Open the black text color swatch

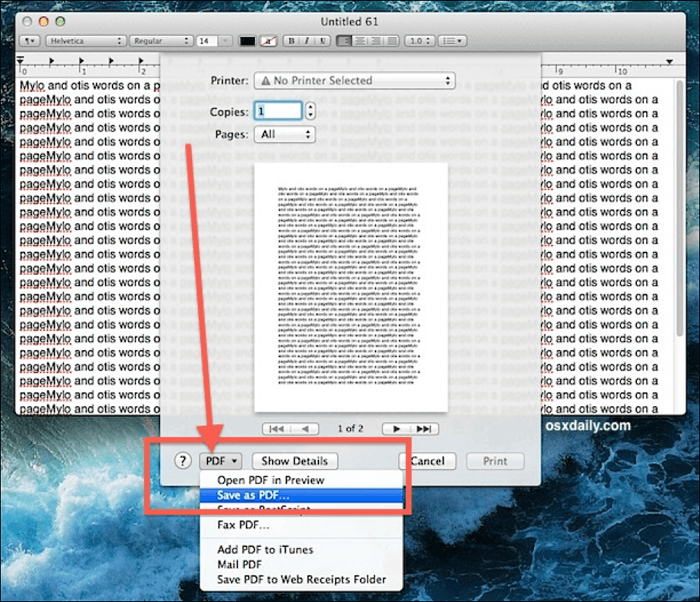tap(248, 41)
